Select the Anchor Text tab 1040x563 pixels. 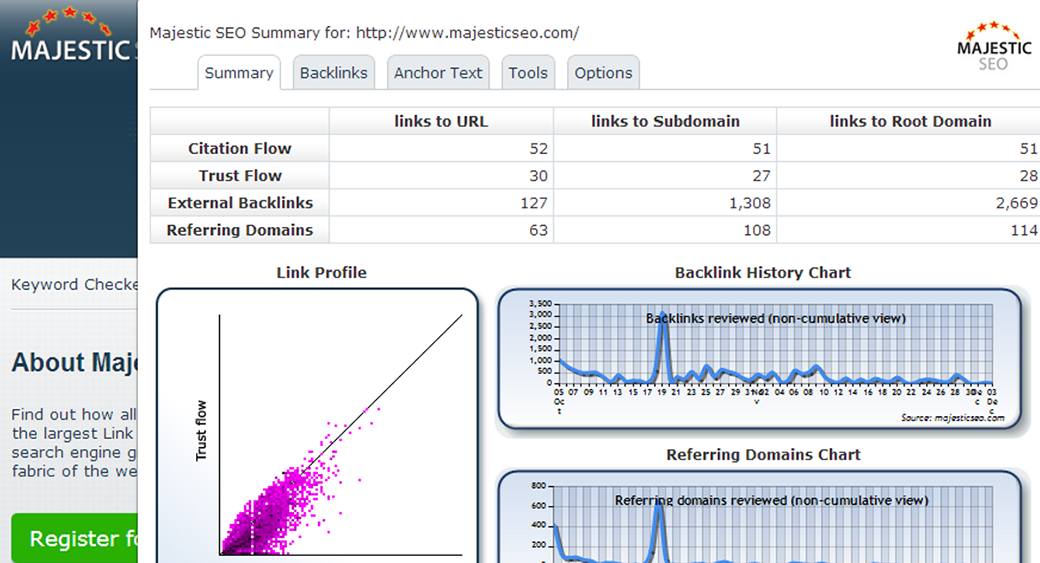click(x=438, y=73)
